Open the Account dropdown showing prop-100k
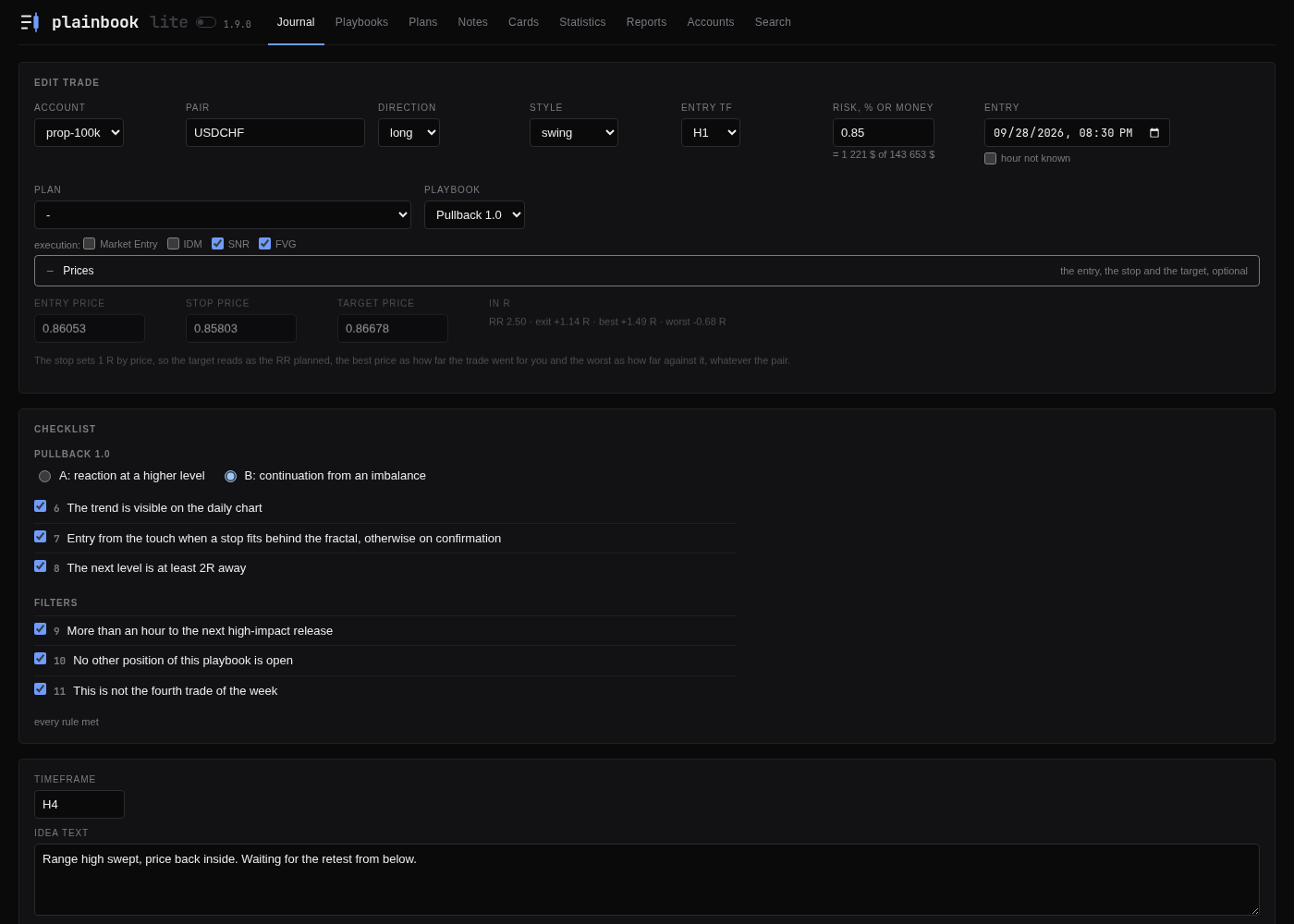Image resolution: width=1294 pixels, height=924 pixels. [79, 133]
